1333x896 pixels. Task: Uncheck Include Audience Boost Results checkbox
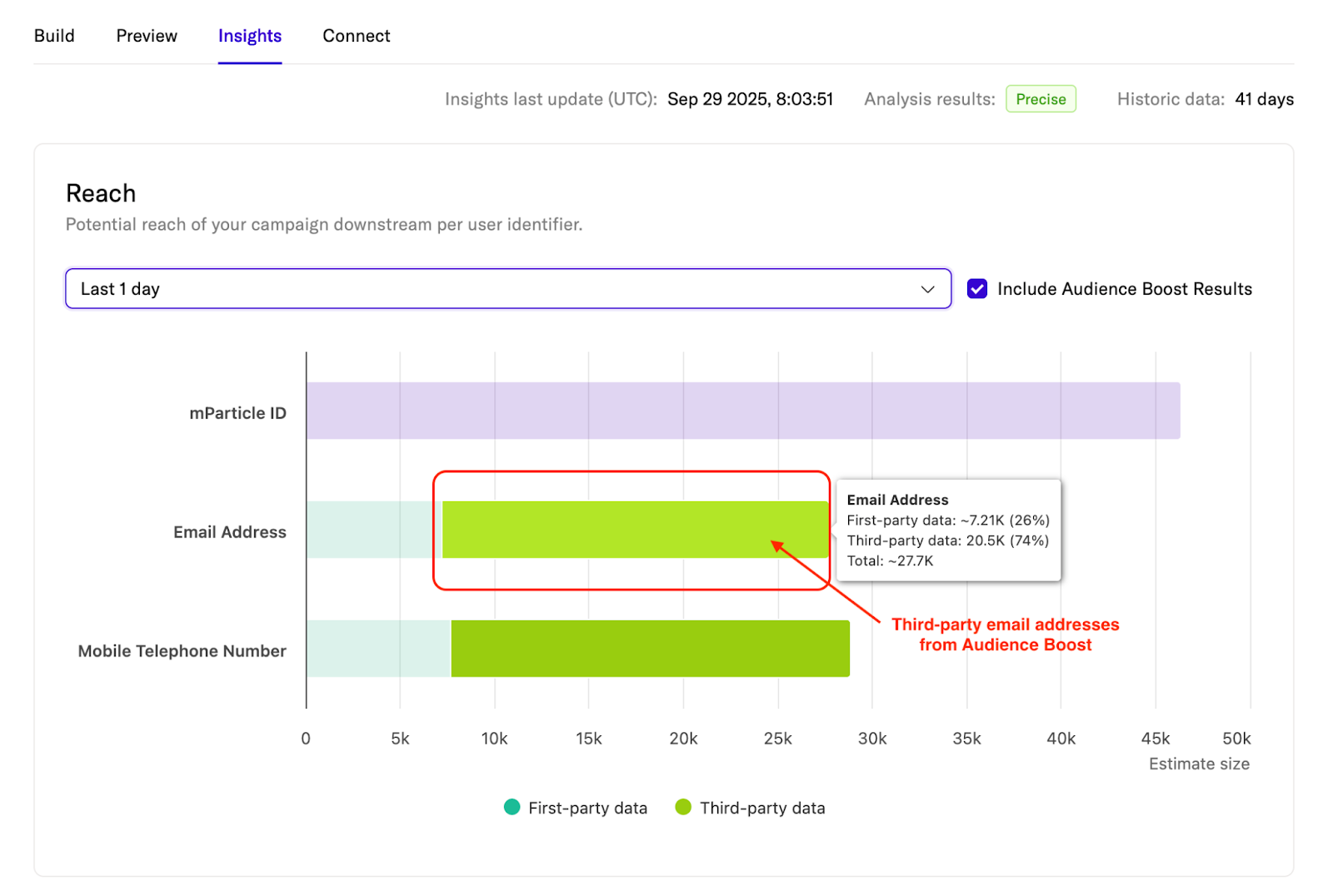click(x=977, y=289)
